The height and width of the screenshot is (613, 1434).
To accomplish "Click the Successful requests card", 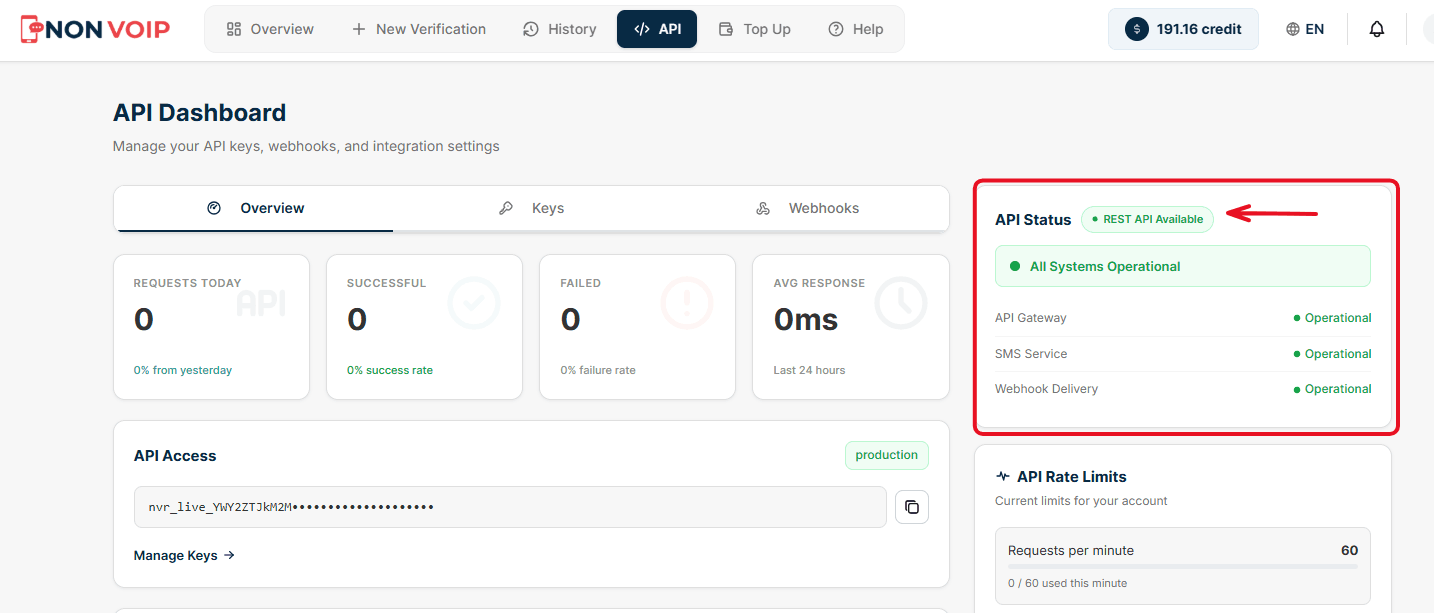I will pyautogui.click(x=425, y=327).
